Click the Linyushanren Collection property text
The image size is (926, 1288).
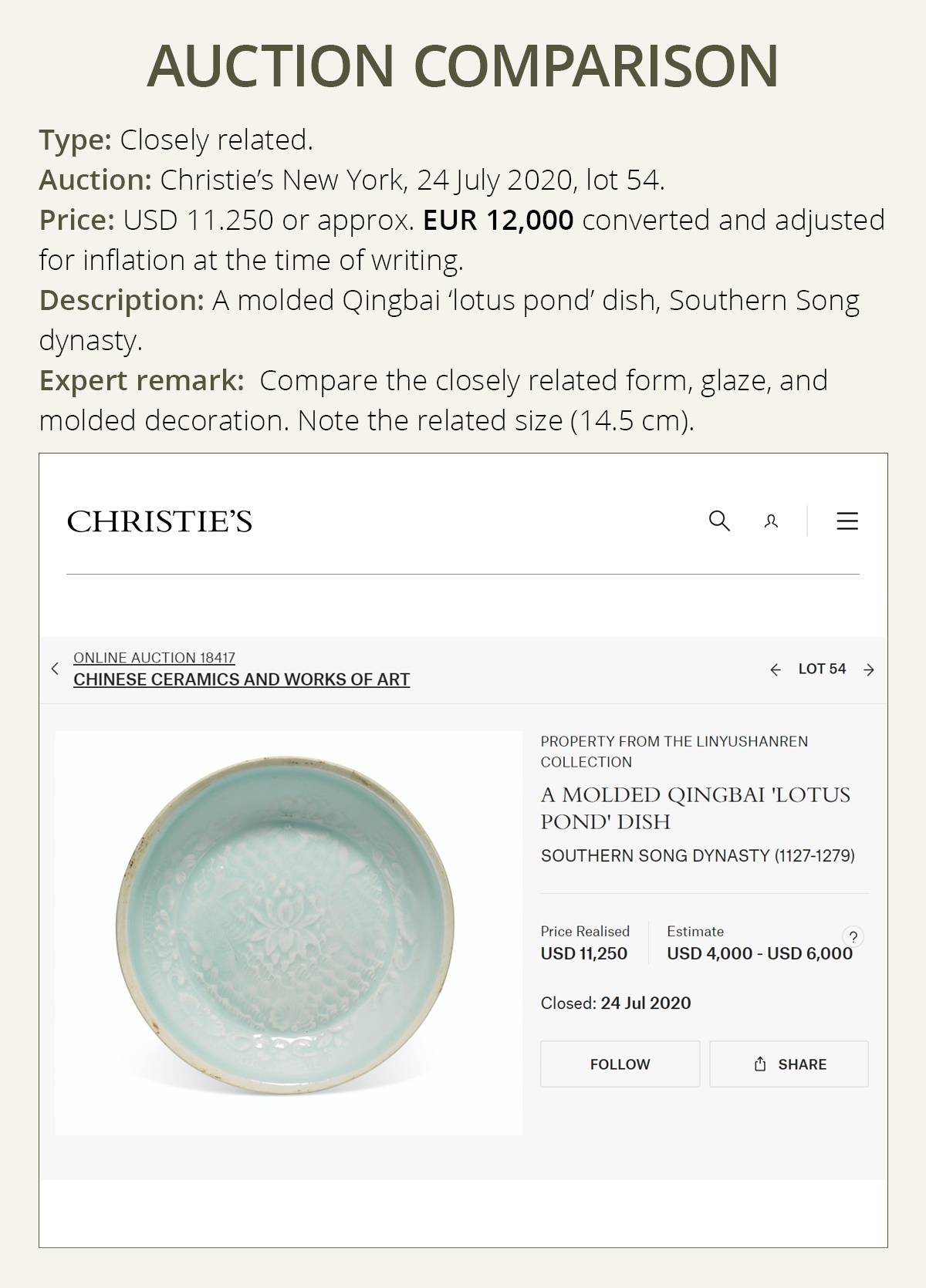pos(674,751)
